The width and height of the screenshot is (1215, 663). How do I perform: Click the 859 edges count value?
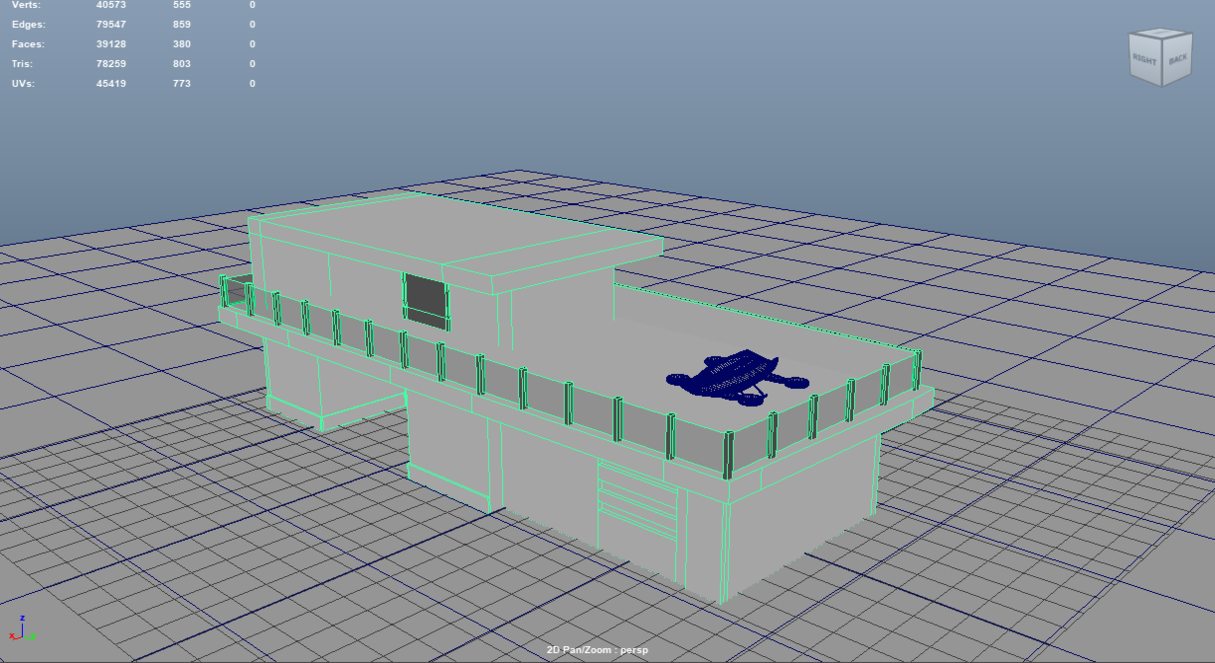[x=181, y=24]
